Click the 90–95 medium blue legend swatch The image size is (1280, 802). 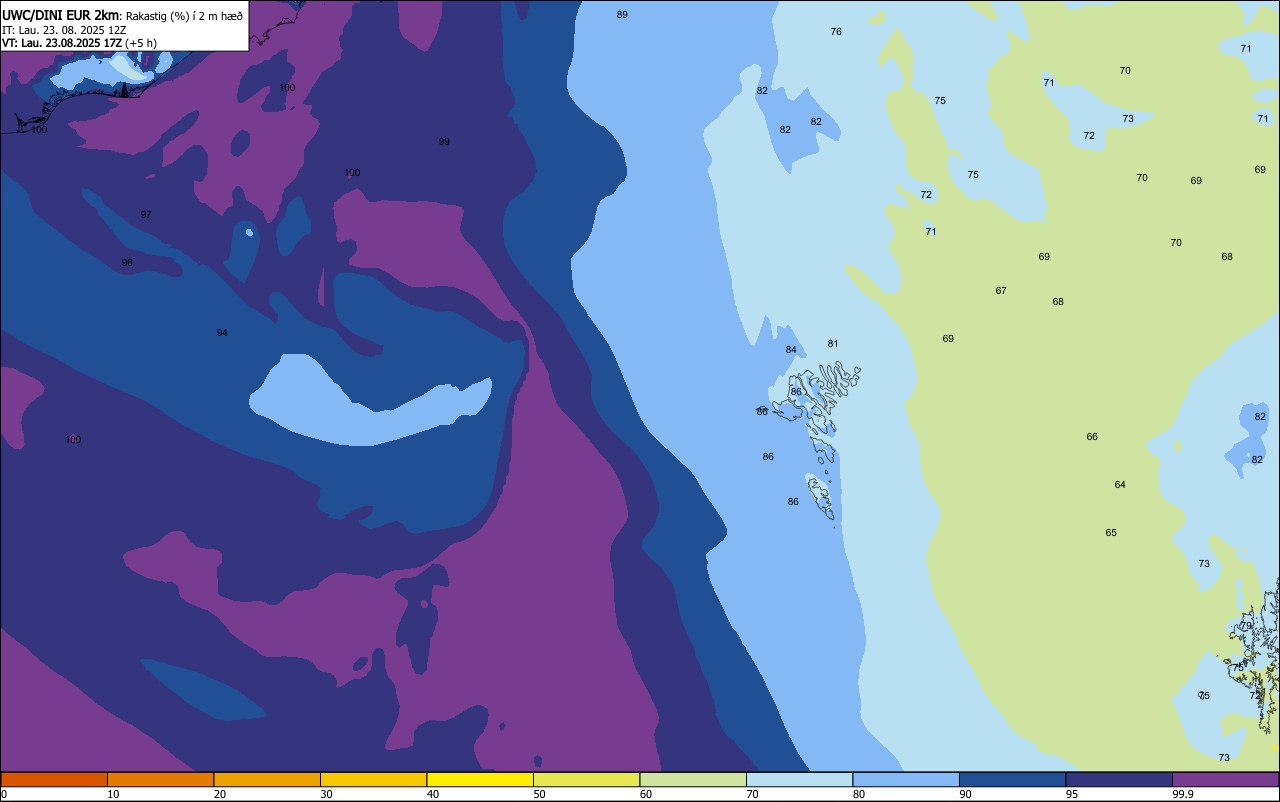(1012, 779)
